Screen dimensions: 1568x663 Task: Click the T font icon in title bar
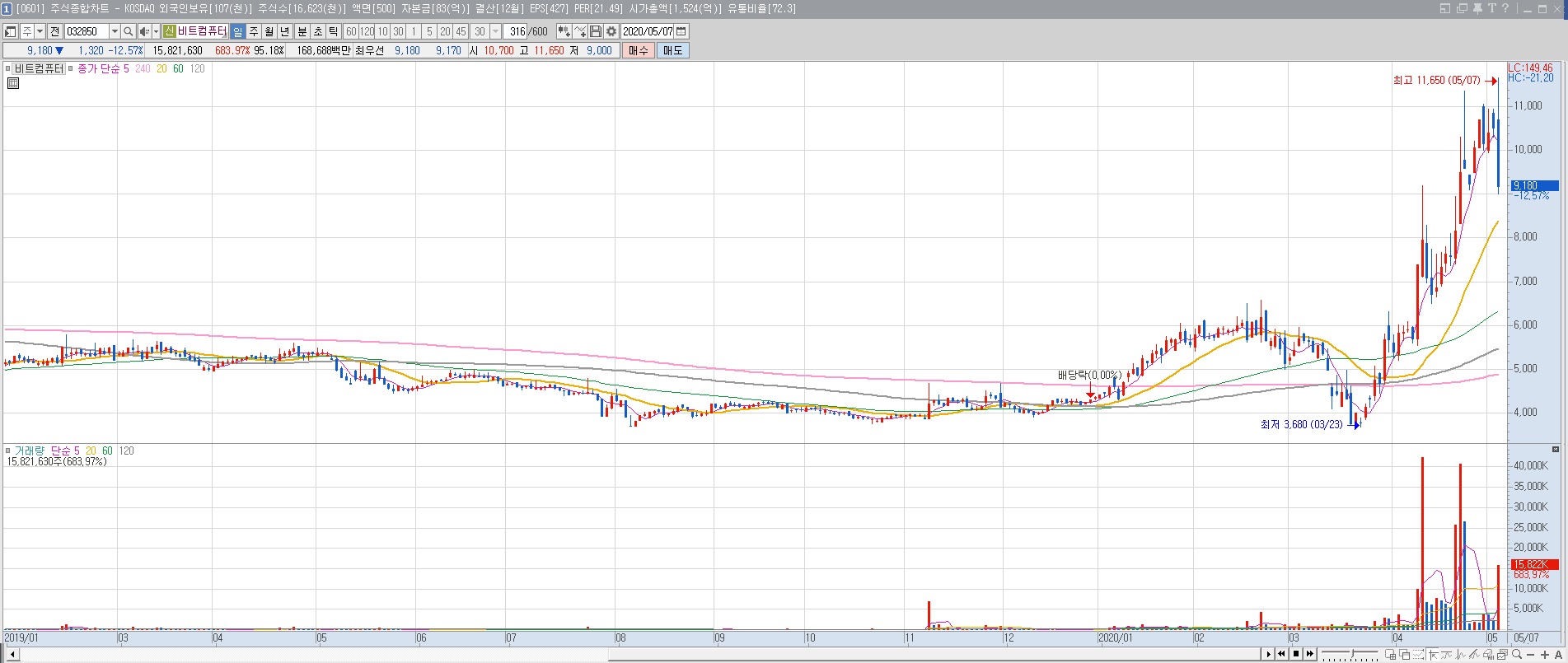[1491, 8]
